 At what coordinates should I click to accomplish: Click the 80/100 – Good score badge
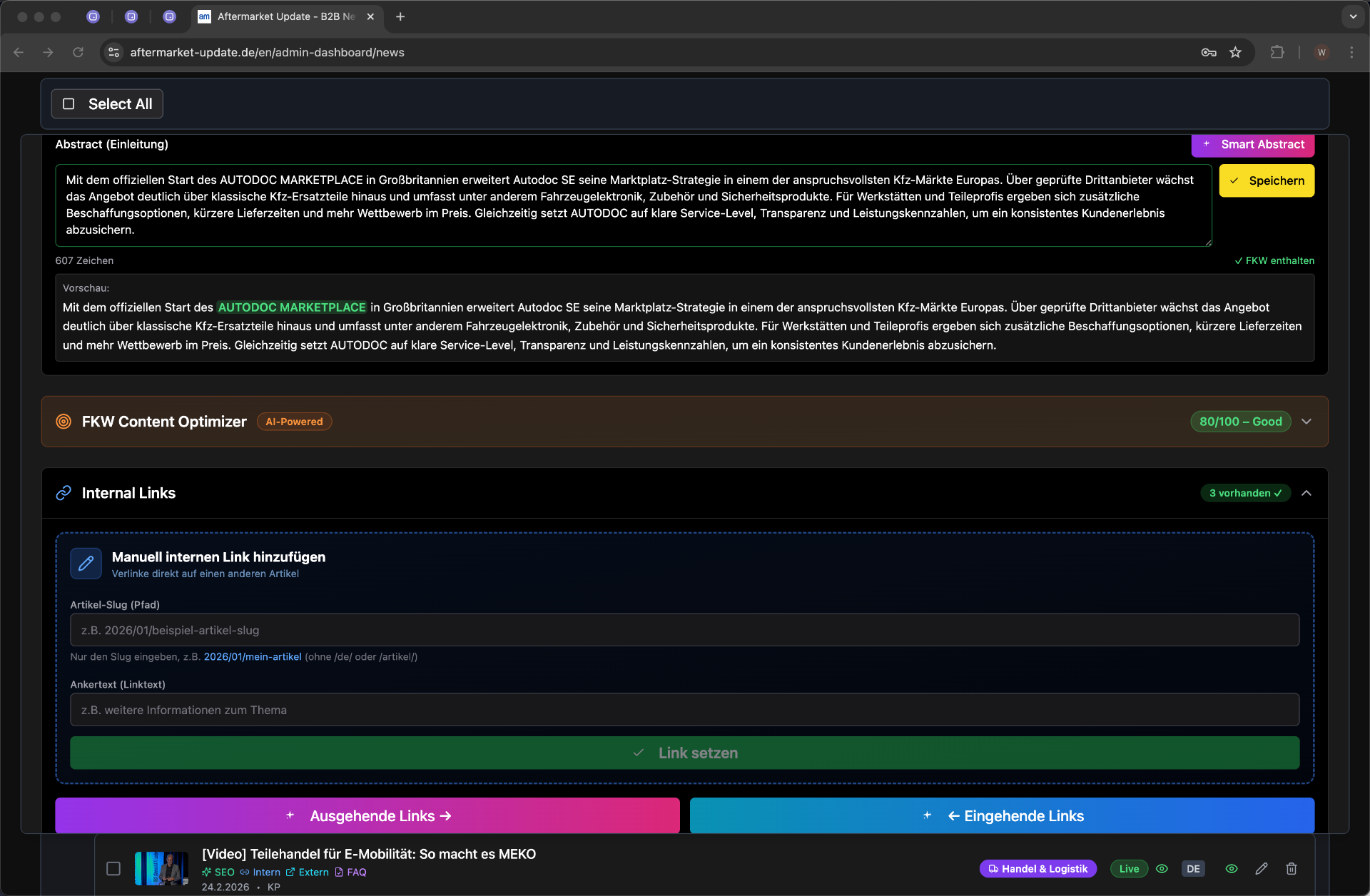(1240, 422)
